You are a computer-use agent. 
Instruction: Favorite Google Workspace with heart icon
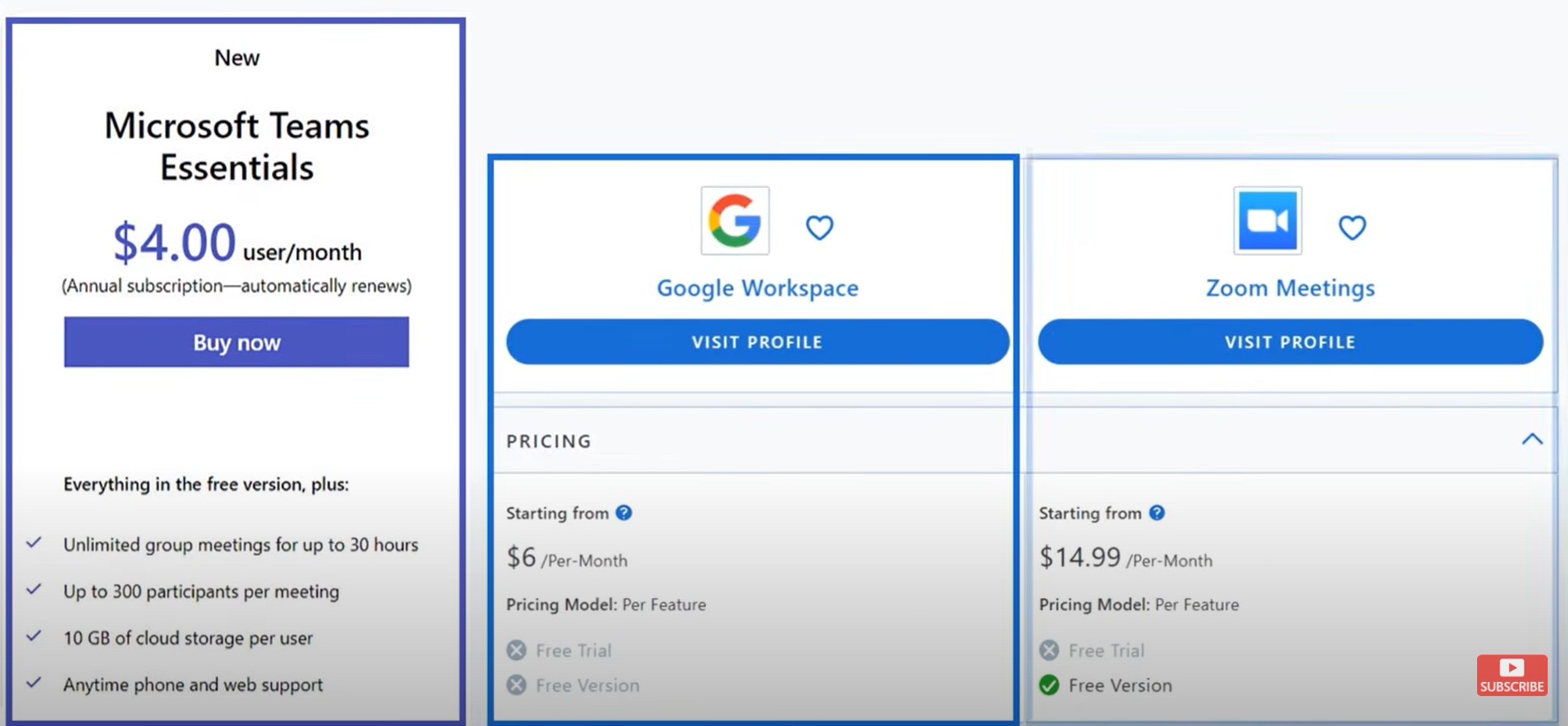[820, 228]
